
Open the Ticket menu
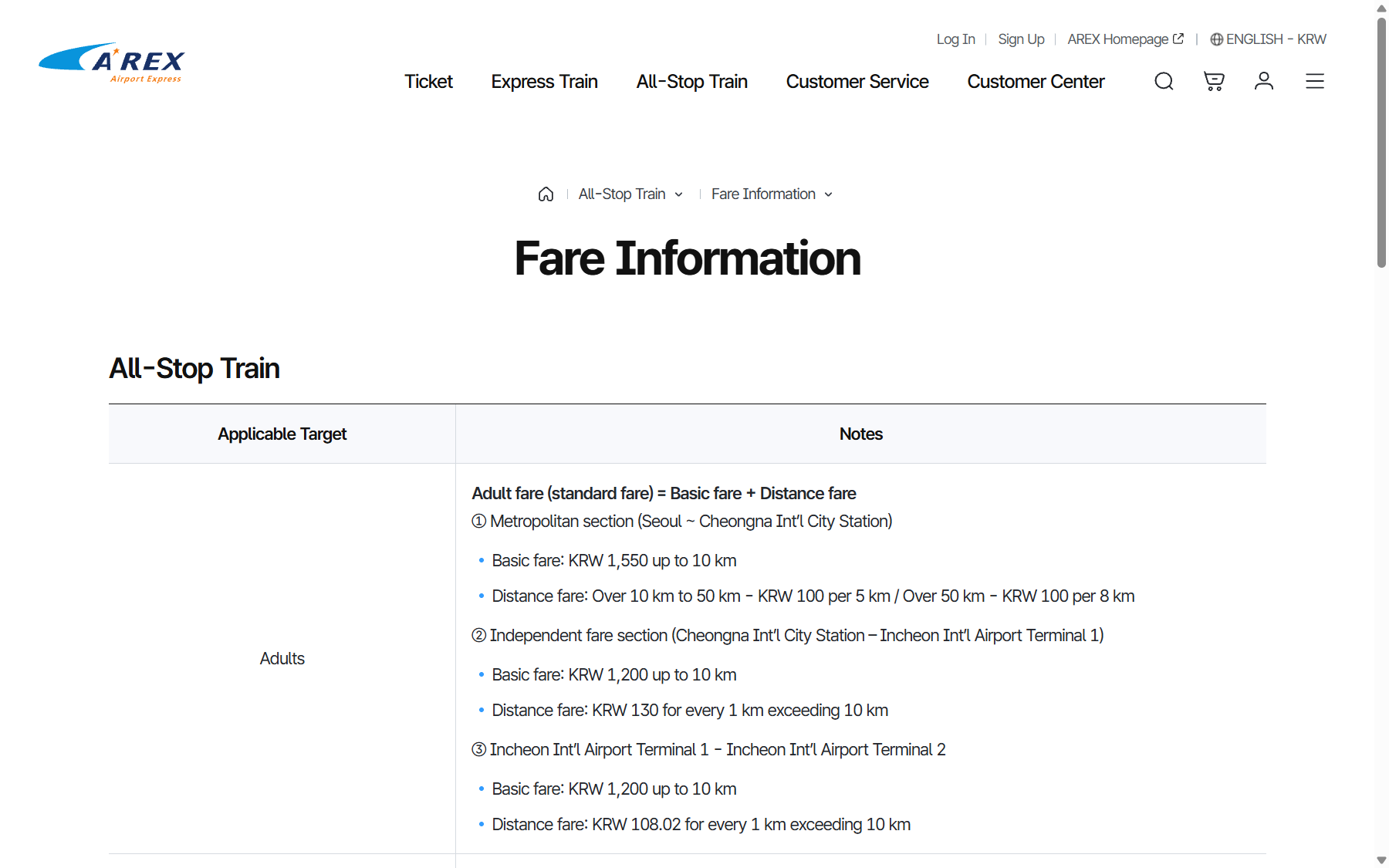(x=428, y=82)
